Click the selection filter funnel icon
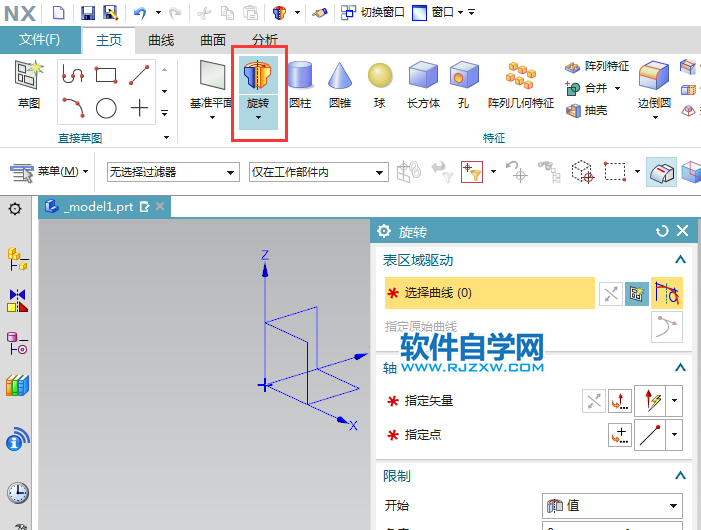This screenshot has width=701, height=530. click(472, 172)
